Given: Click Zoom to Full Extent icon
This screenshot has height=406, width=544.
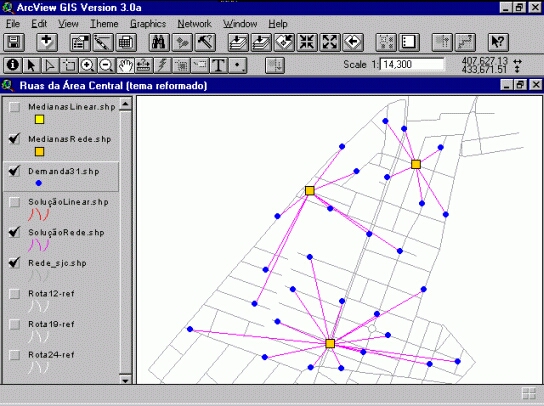Looking at the screenshot, I should [x=238, y=42].
